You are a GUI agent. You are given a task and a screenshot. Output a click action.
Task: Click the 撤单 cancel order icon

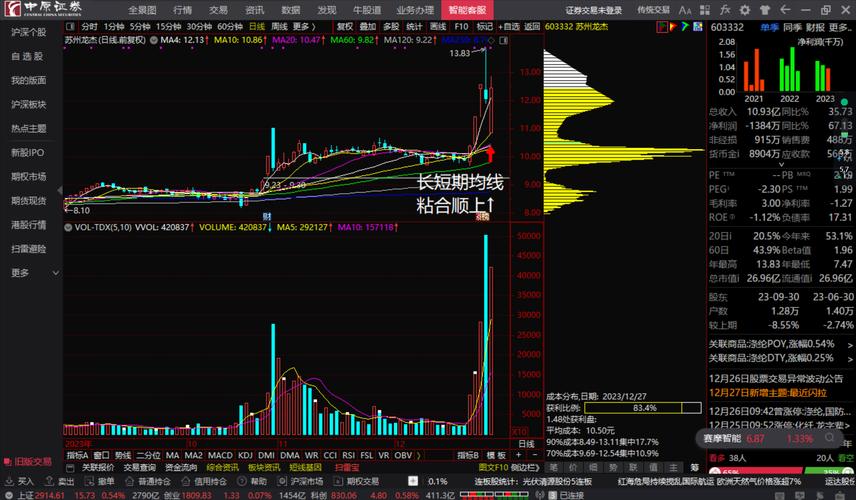coord(90,481)
